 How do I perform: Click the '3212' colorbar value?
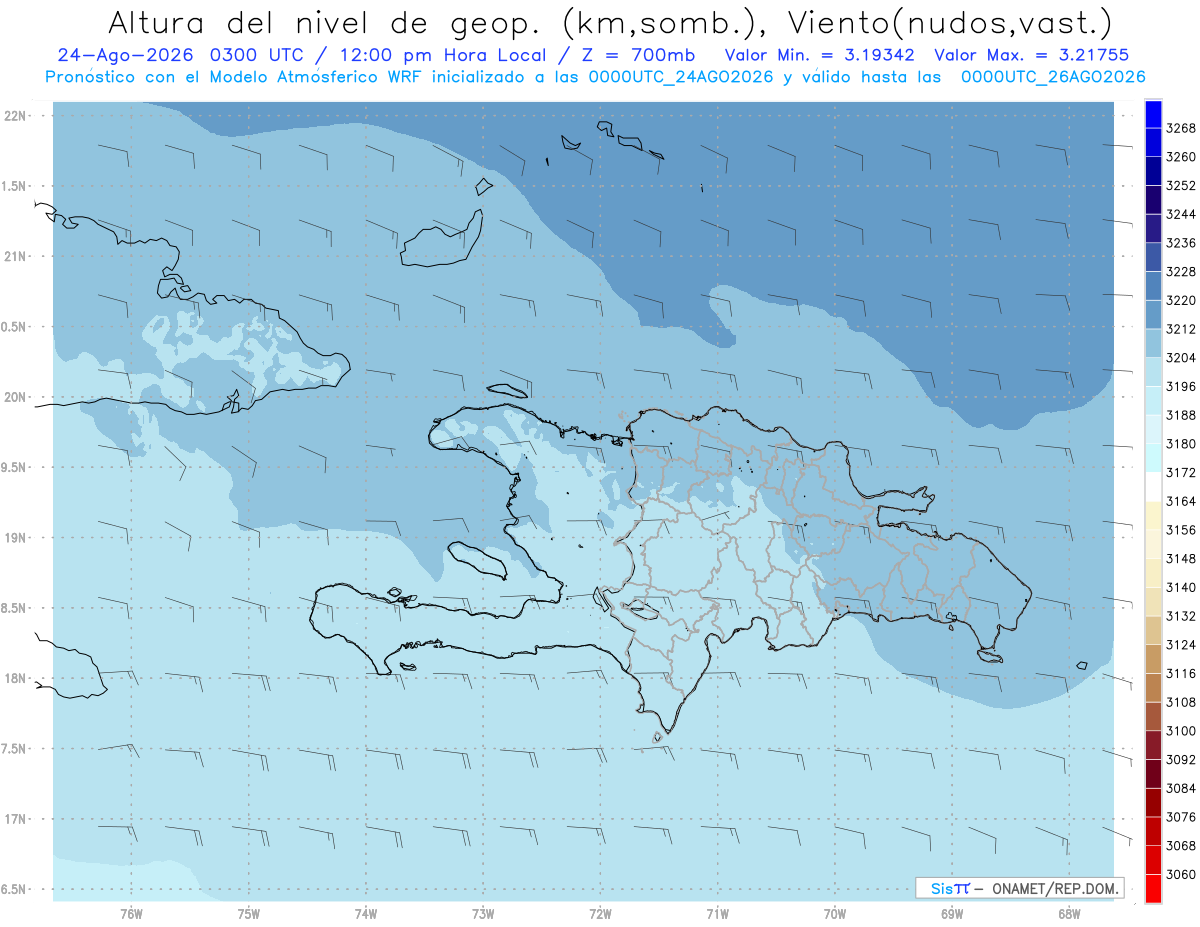[x=1181, y=329]
